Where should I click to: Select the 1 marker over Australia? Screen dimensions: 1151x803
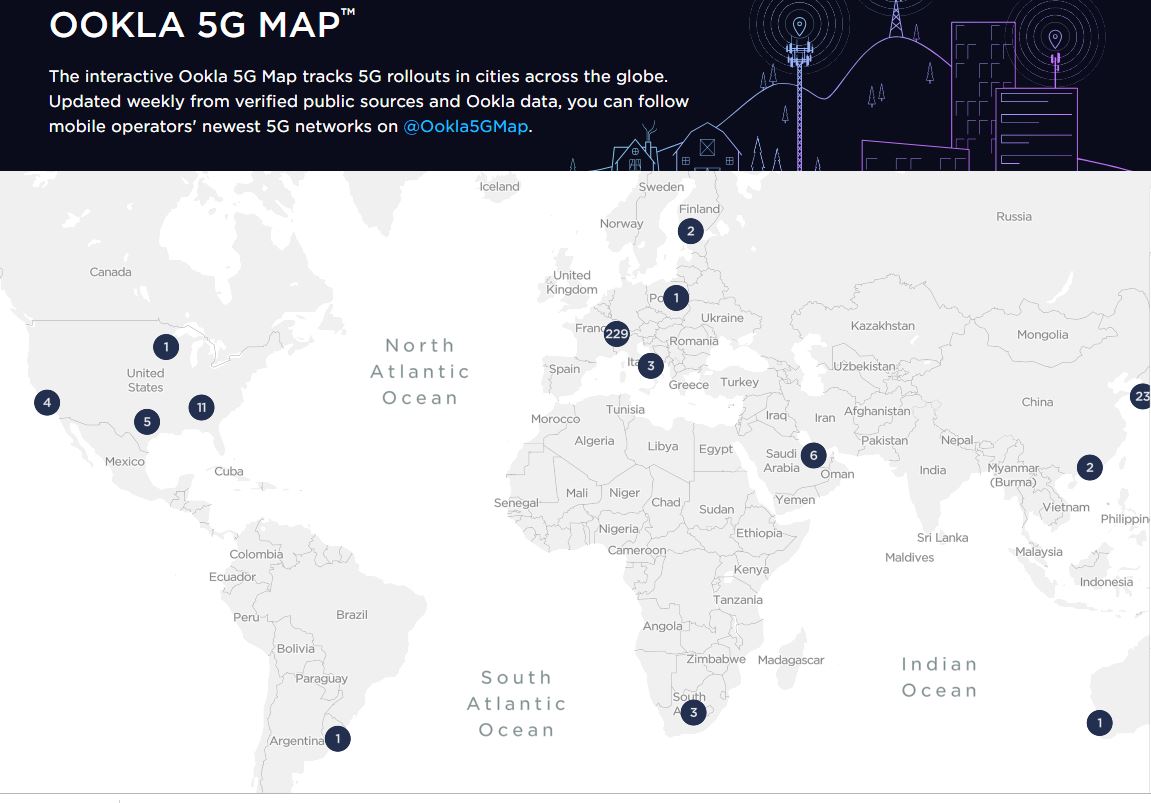[1100, 723]
